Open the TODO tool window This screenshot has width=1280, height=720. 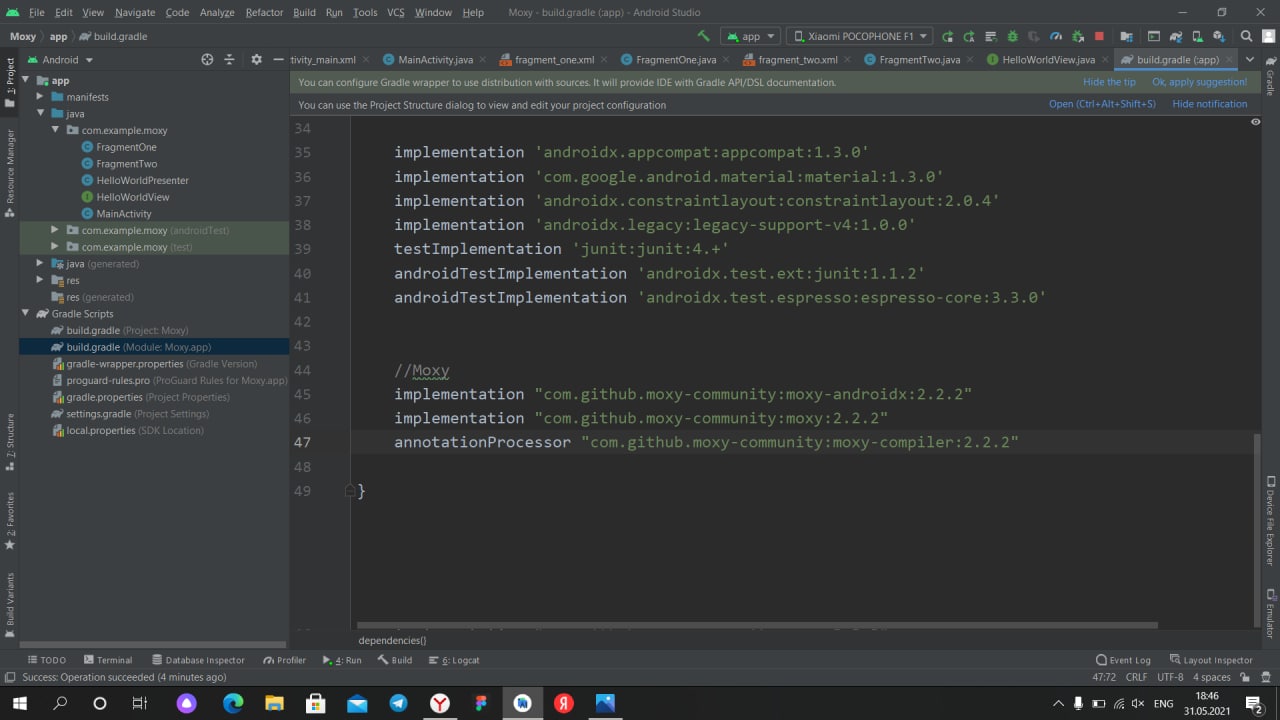coord(46,660)
